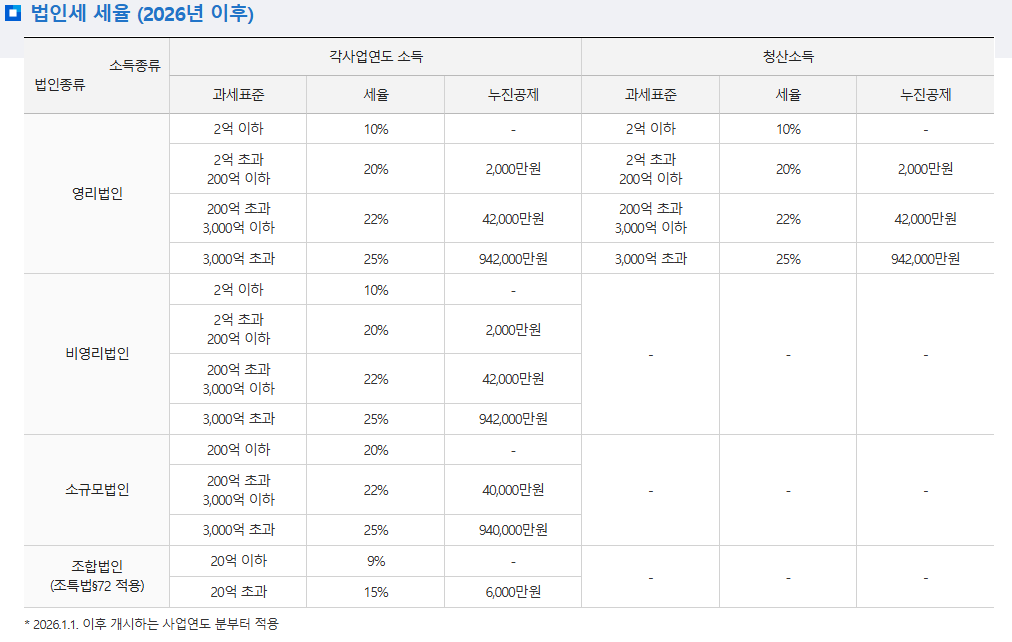Click the 누진공제 column header under 각사업연도 소득
Viewport: 1012px width, 642px height.
pos(513,95)
